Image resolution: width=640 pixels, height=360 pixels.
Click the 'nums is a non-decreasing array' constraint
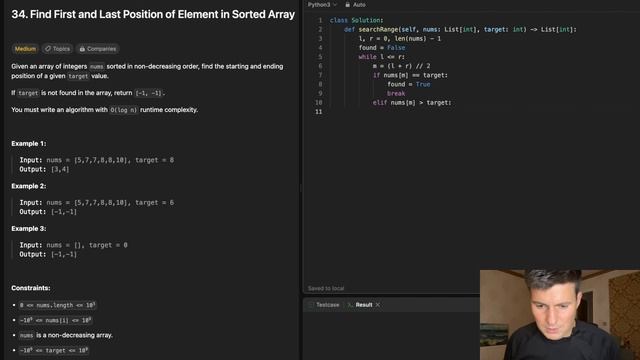[66, 336]
